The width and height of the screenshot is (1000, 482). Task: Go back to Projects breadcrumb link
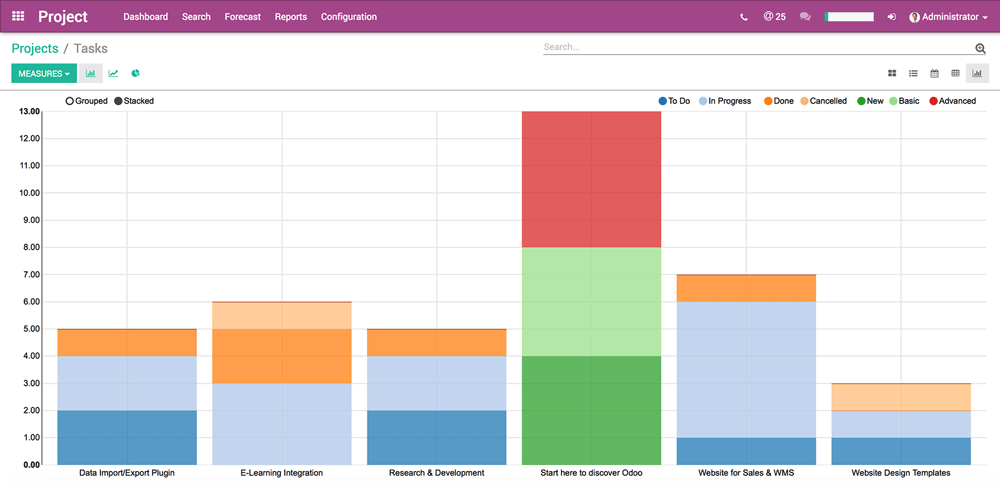coord(35,48)
